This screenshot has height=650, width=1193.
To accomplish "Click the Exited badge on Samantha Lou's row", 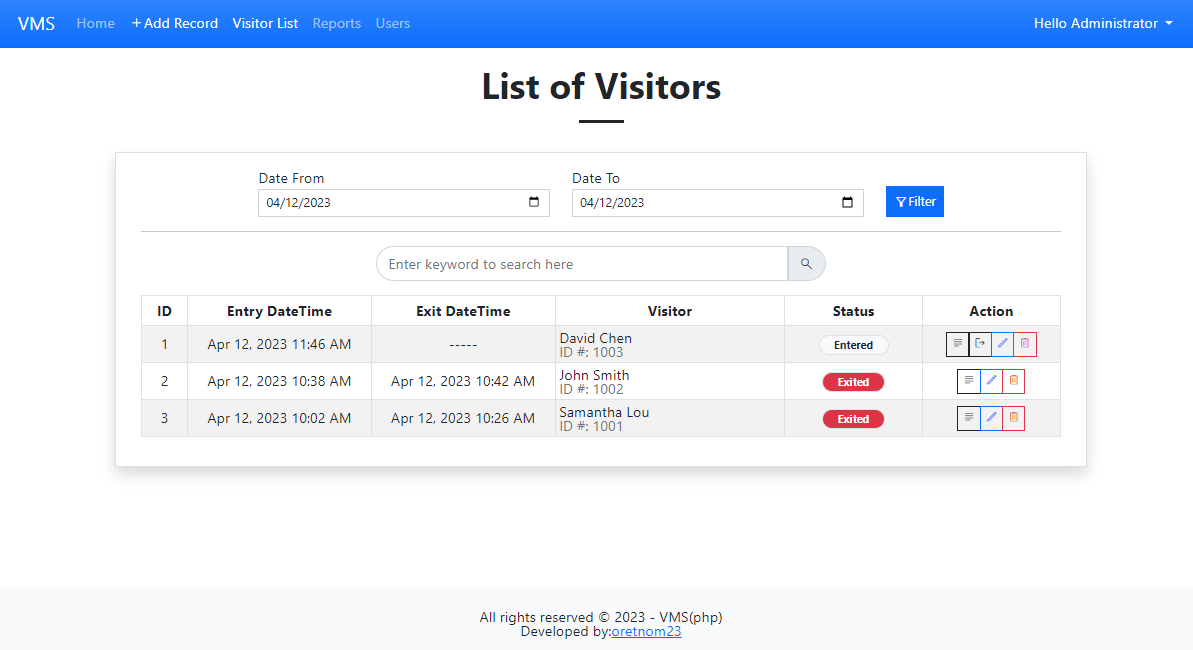I will pos(853,418).
